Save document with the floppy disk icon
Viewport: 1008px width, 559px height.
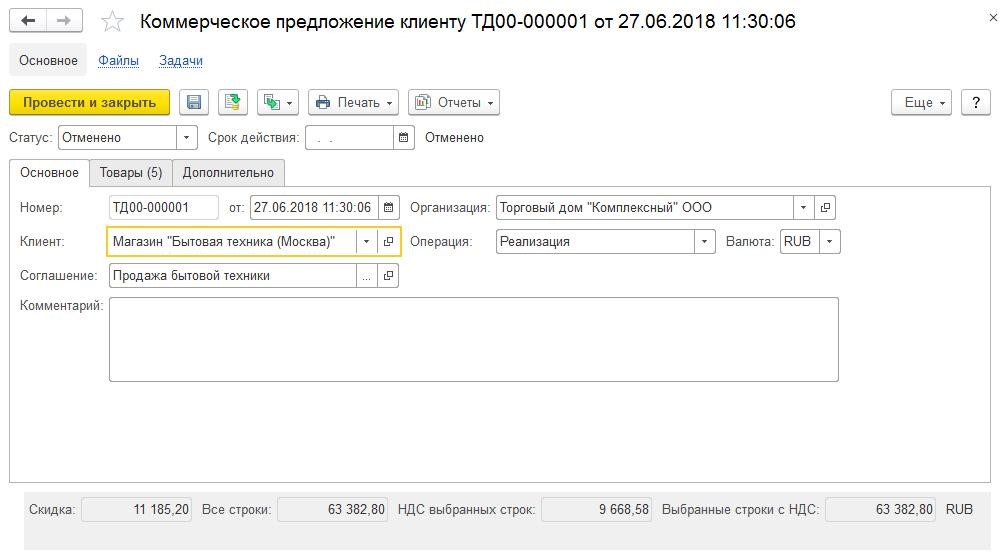194,102
